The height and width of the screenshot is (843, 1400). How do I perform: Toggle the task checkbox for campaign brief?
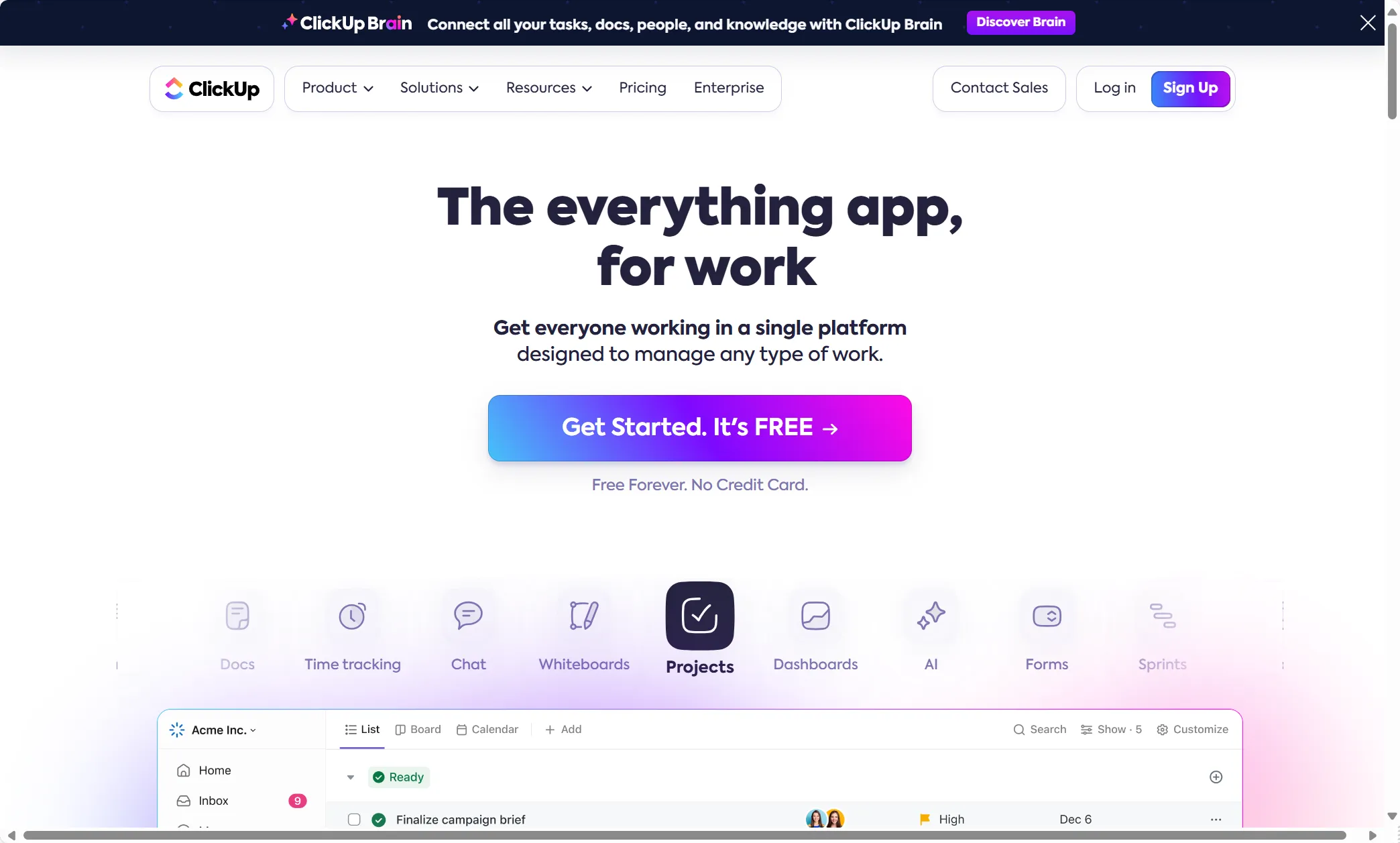point(353,820)
